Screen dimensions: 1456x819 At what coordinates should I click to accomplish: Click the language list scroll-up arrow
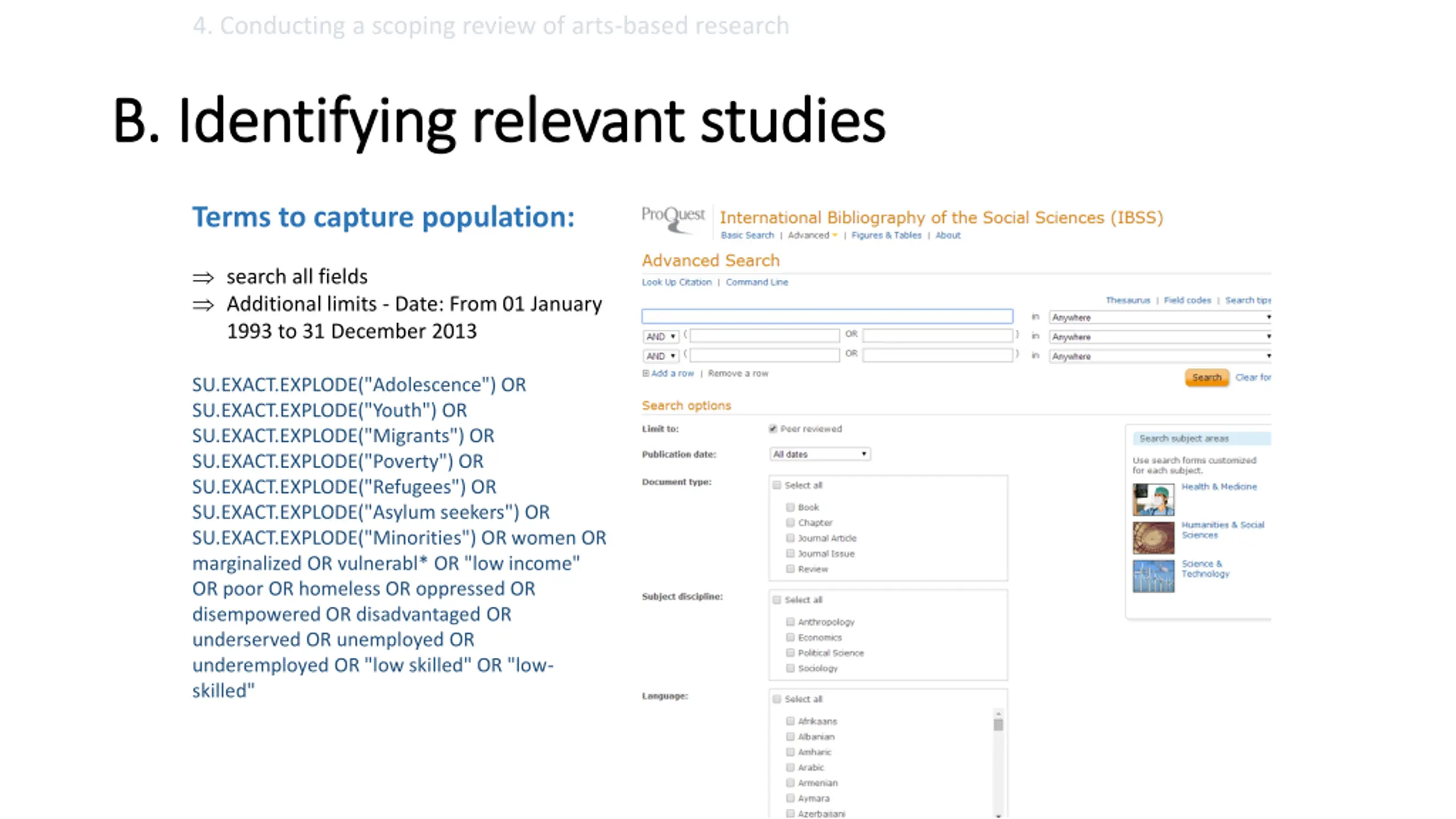tap(998, 713)
